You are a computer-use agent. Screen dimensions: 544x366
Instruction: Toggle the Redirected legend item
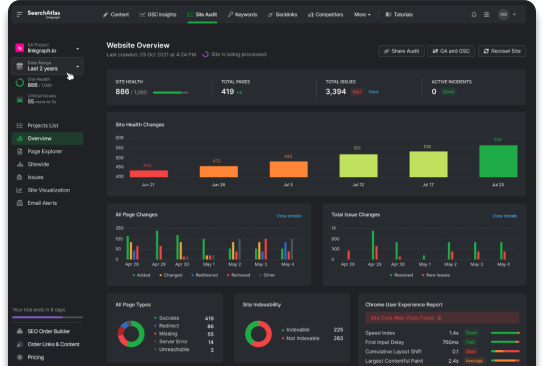[205, 275]
